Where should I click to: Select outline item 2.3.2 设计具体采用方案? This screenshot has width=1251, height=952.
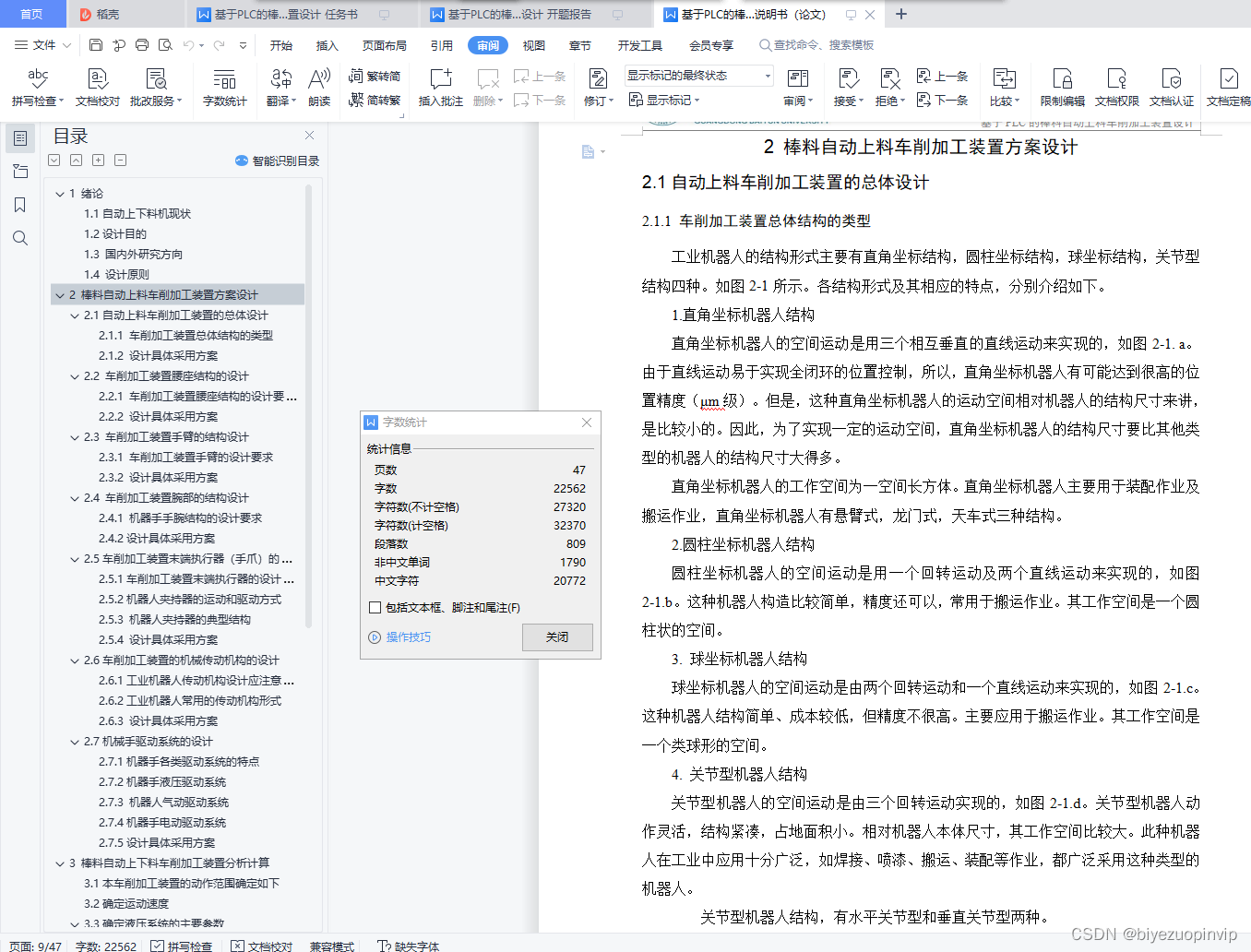click(159, 478)
